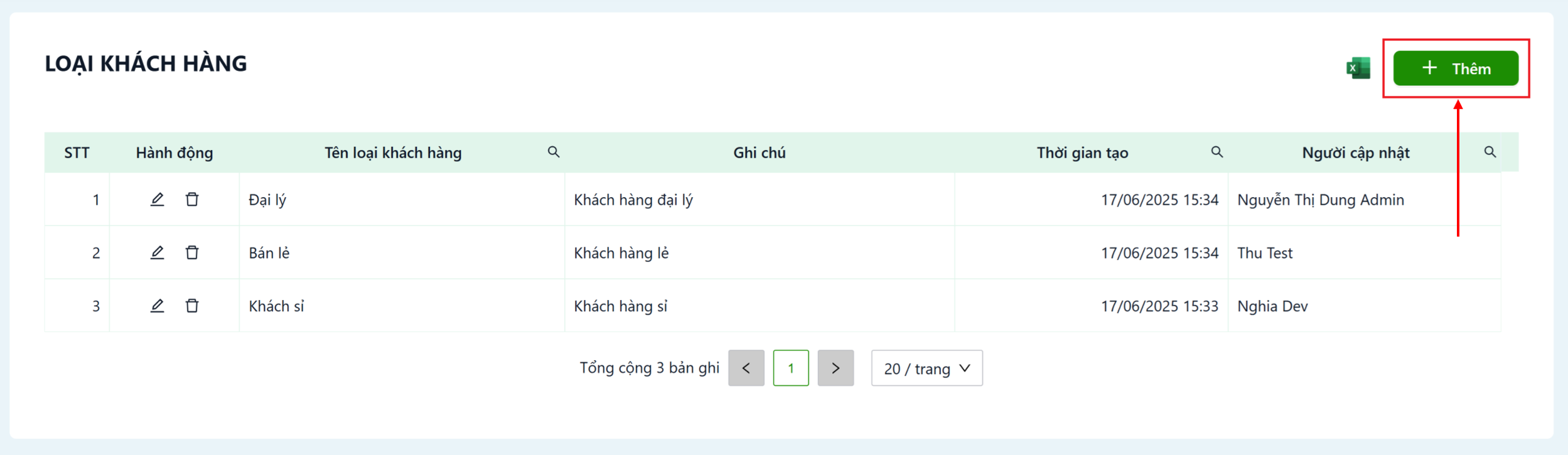Screen dimensions: 1568x455
Task: Select page 1 in pagination
Action: point(791,368)
